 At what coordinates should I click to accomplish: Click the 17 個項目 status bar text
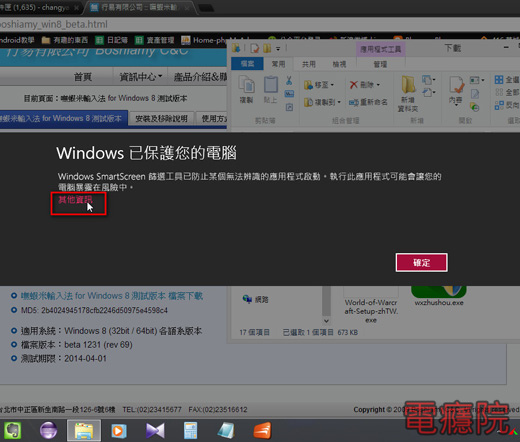pos(255,332)
